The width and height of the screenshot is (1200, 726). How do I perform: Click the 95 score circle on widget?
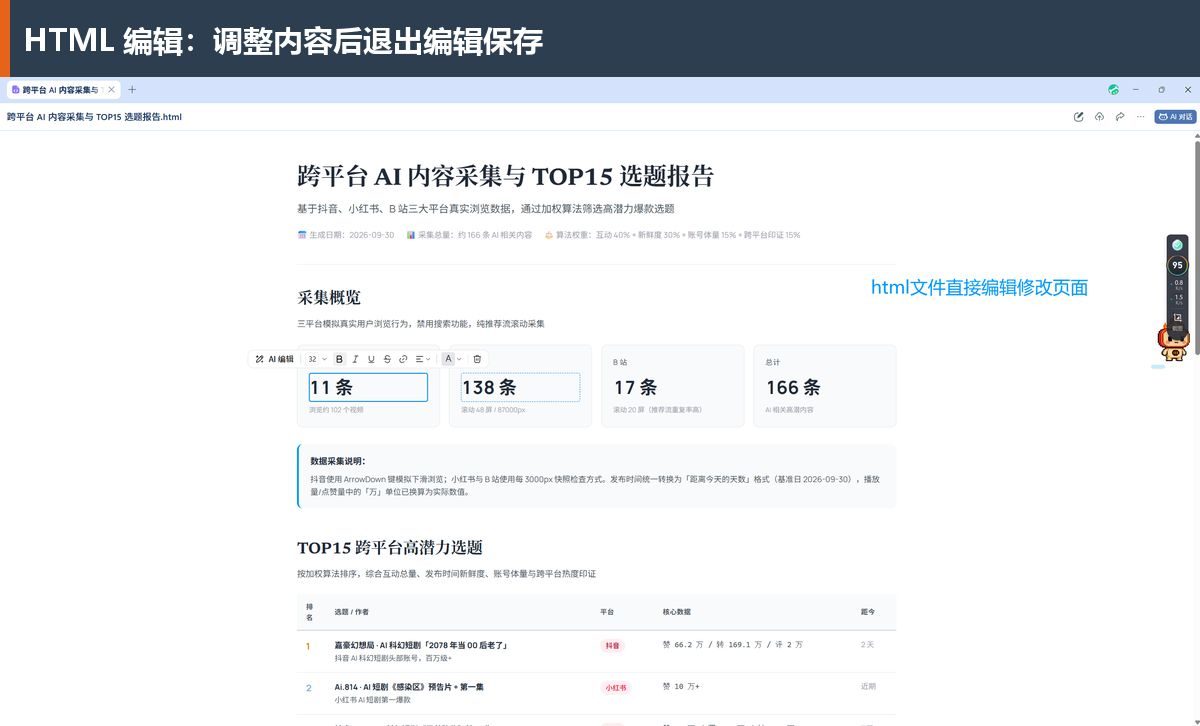[x=1177, y=265]
